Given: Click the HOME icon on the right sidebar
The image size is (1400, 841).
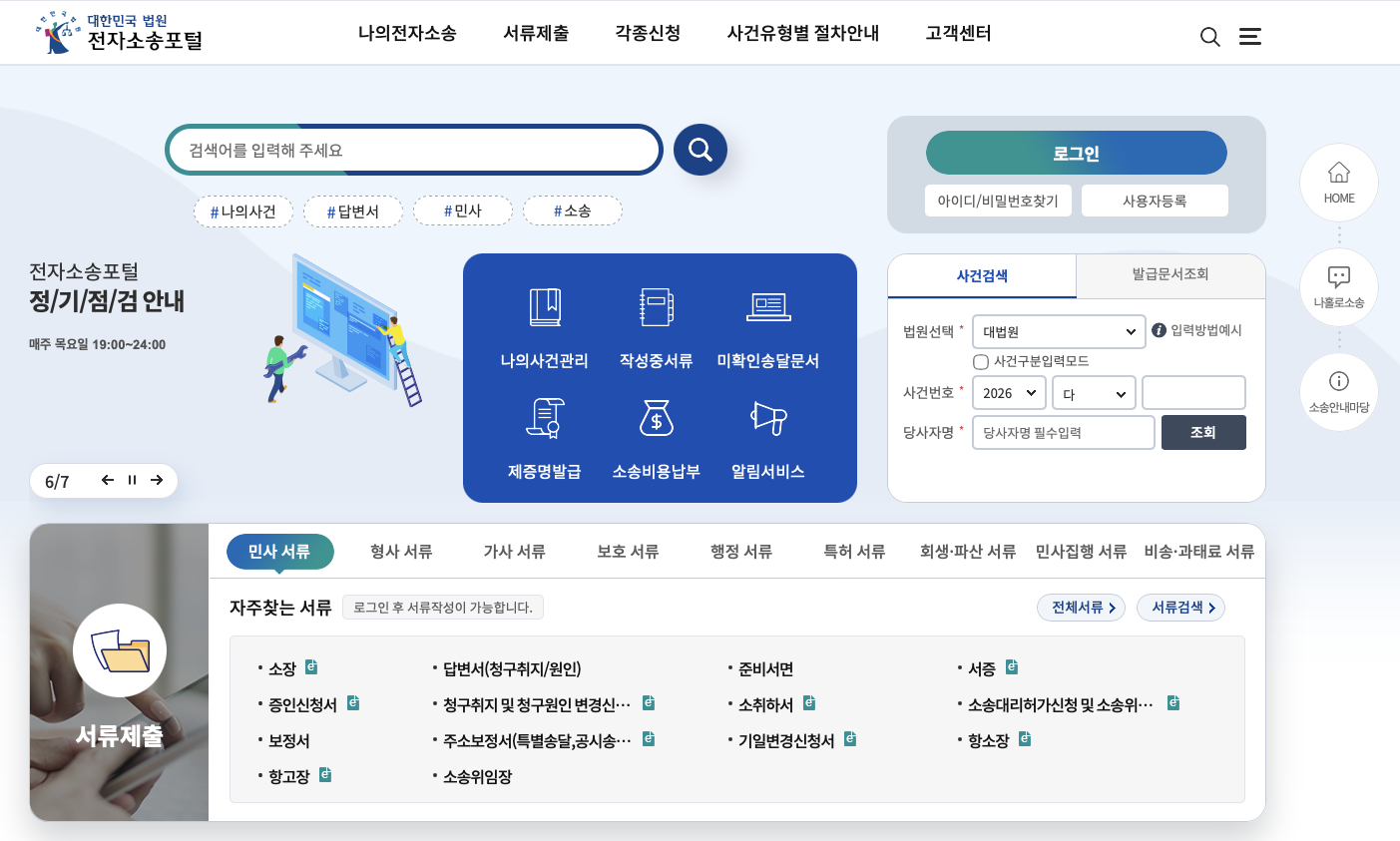Looking at the screenshot, I should click(1338, 182).
